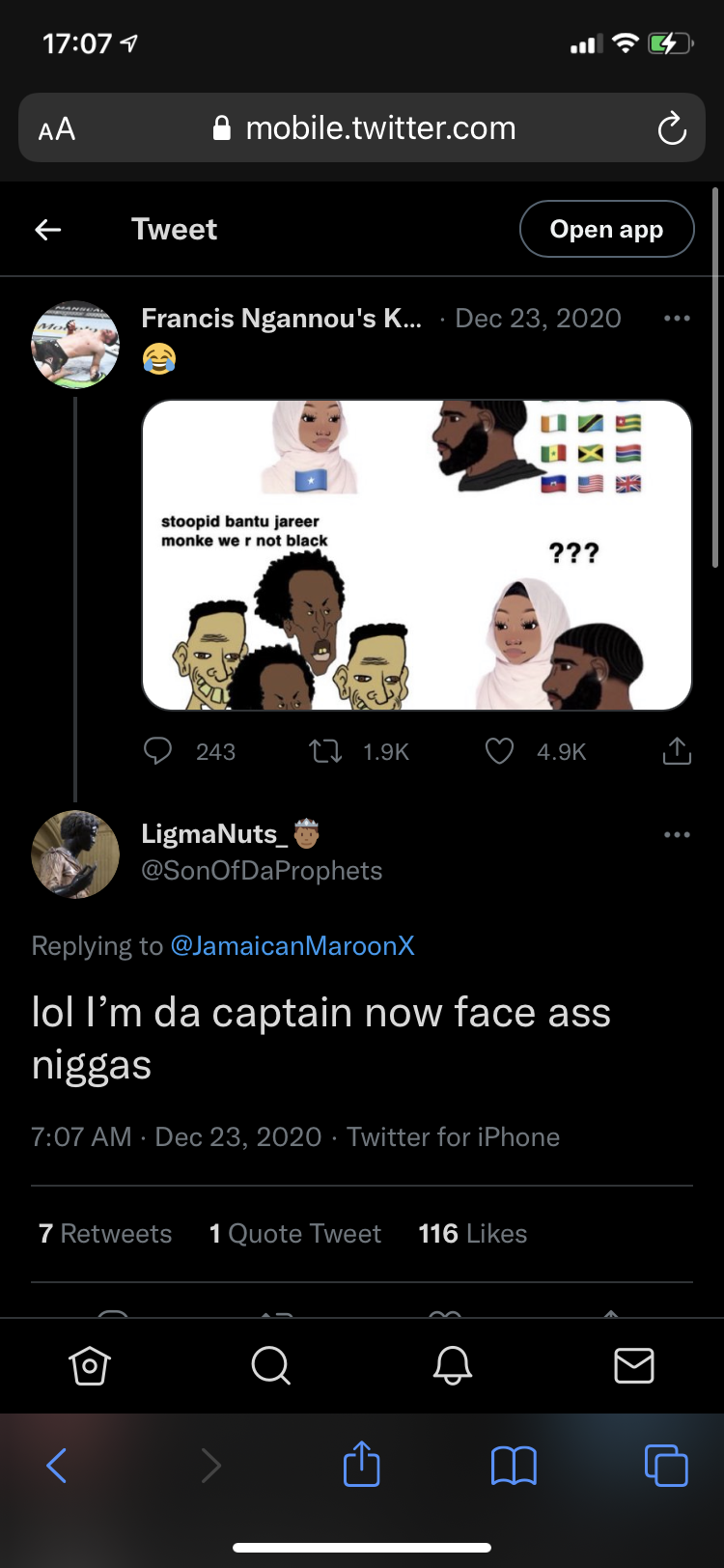Tap the share icon under the meme image
The width and height of the screenshot is (724, 1568).
pyautogui.click(x=677, y=751)
